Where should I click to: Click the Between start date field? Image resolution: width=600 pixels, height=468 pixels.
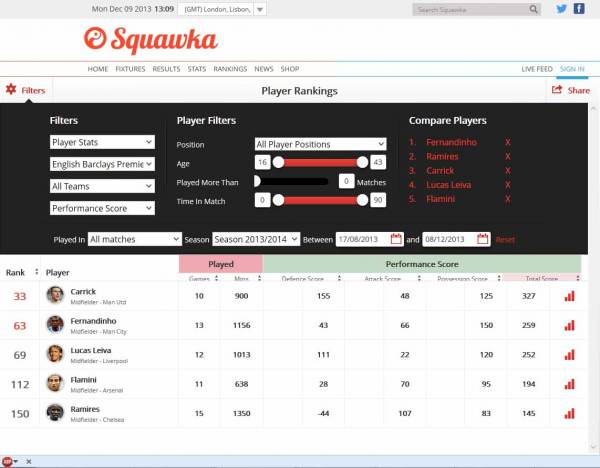370,239
